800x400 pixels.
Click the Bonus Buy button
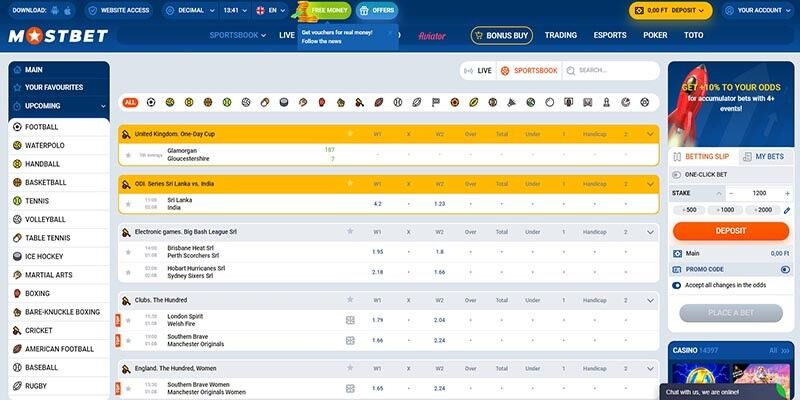tap(502, 35)
